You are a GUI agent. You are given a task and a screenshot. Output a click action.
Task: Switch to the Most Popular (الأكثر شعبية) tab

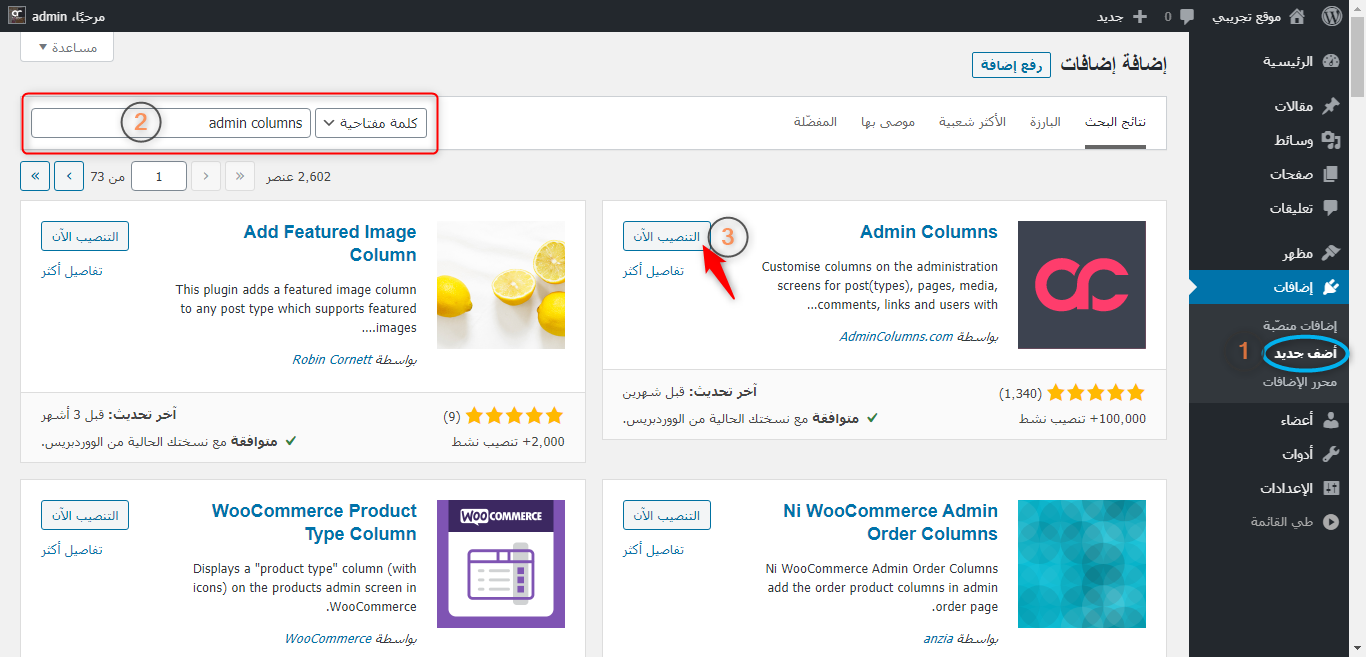click(972, 122)
